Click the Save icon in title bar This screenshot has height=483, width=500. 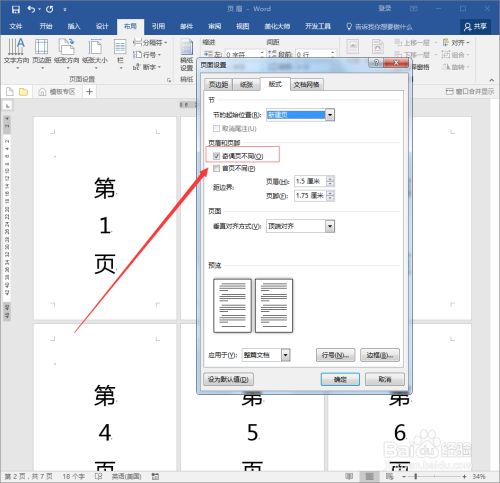(16, 9)
